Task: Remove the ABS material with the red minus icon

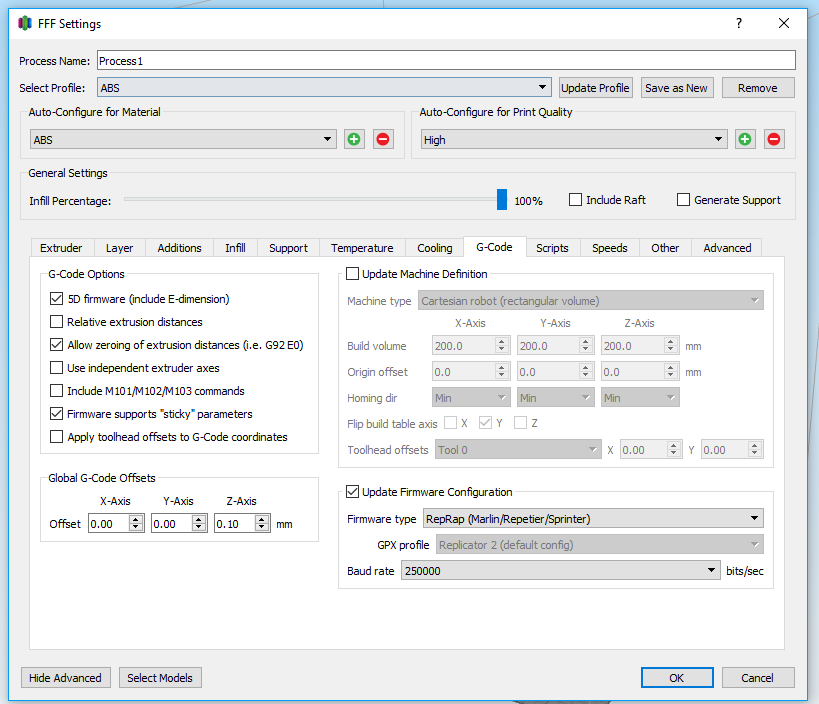Action: 383,139
